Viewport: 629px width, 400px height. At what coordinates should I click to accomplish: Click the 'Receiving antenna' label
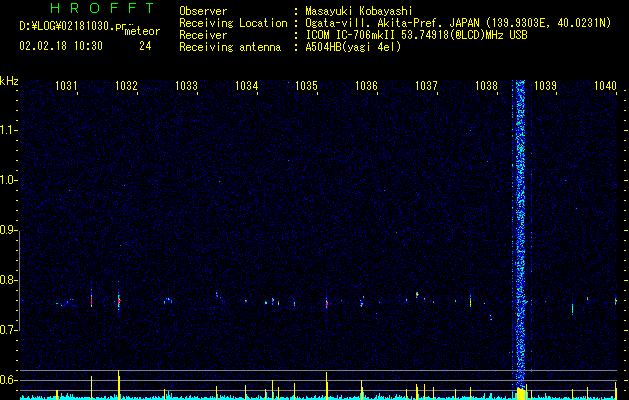coord(230,47)
